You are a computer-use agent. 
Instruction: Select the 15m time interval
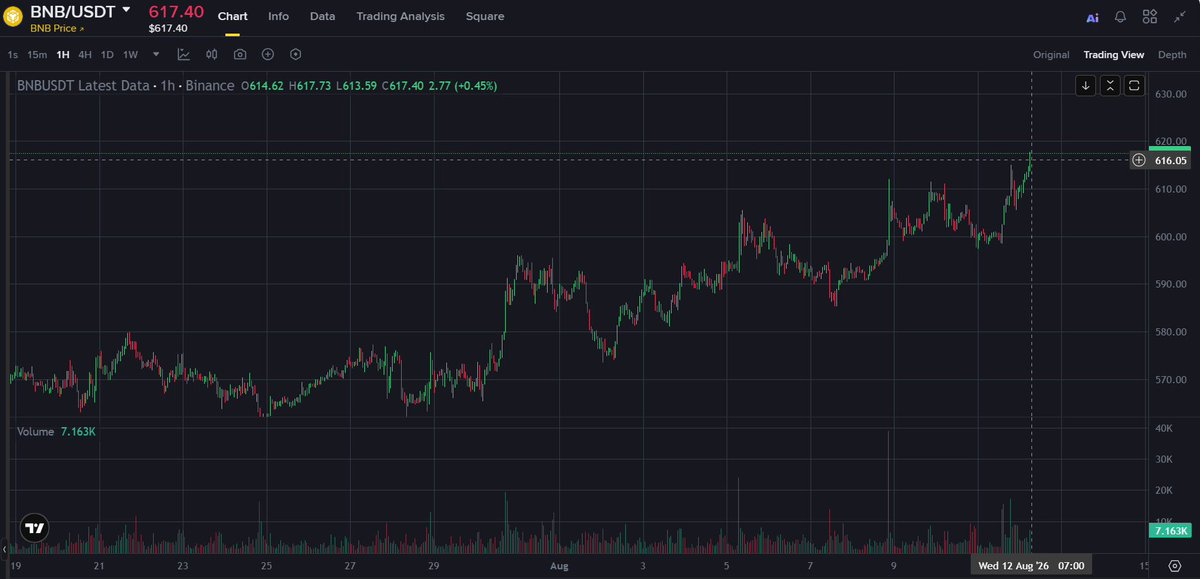[37, 55]
